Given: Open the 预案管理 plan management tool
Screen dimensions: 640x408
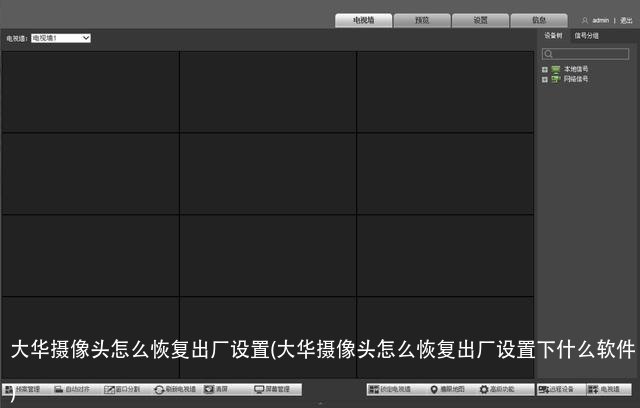Looking at the screenshot, I should tap(22, 389).
